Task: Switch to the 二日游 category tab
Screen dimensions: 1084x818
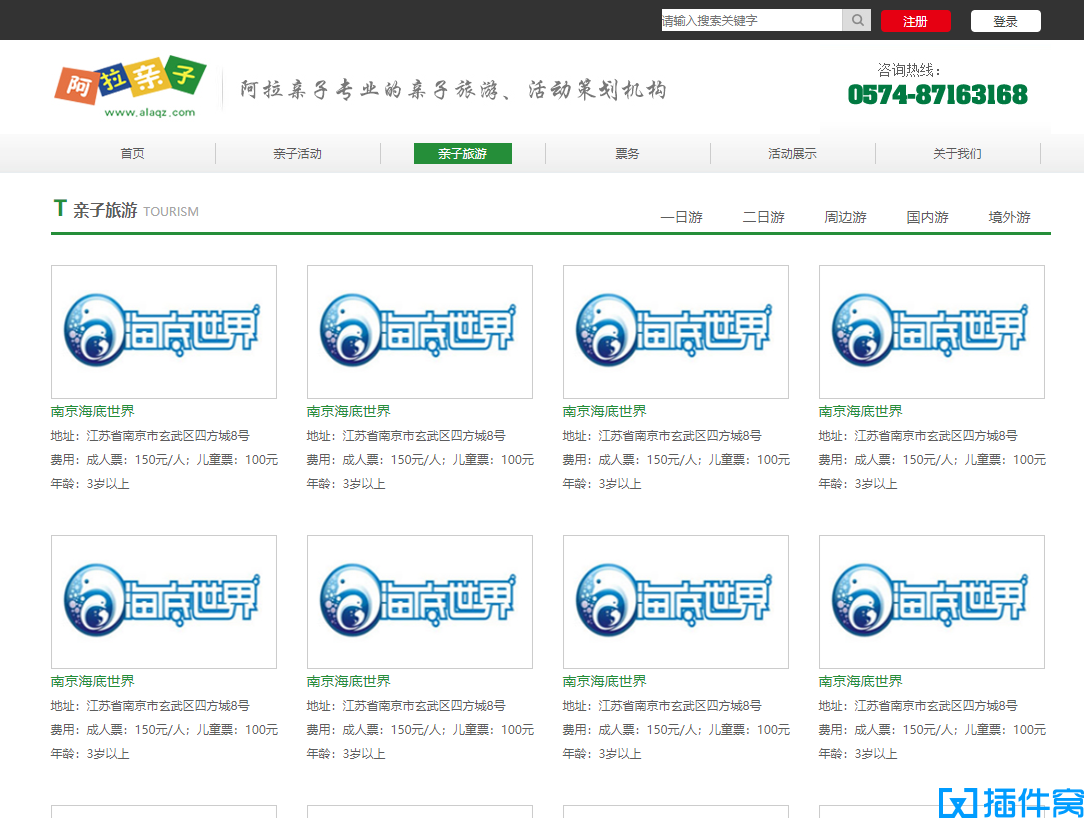Action: pyautogui.click(x=764, y=217)
